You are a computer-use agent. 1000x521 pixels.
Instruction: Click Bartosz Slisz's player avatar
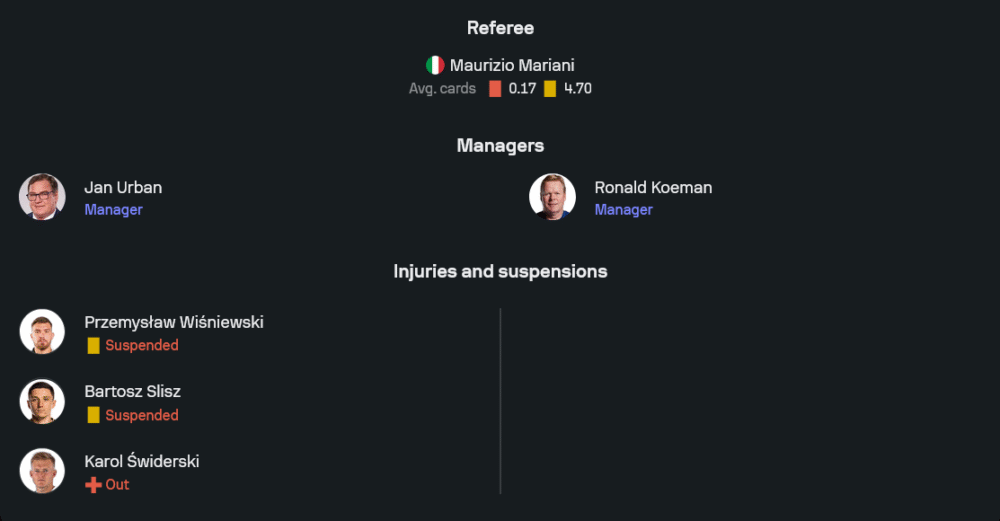(42, 402)
